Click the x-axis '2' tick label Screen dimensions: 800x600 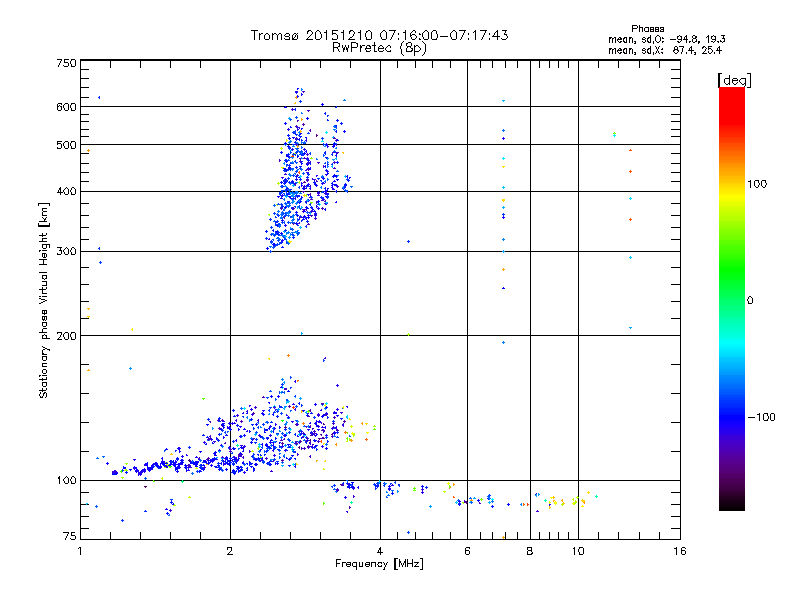(230, 551)
